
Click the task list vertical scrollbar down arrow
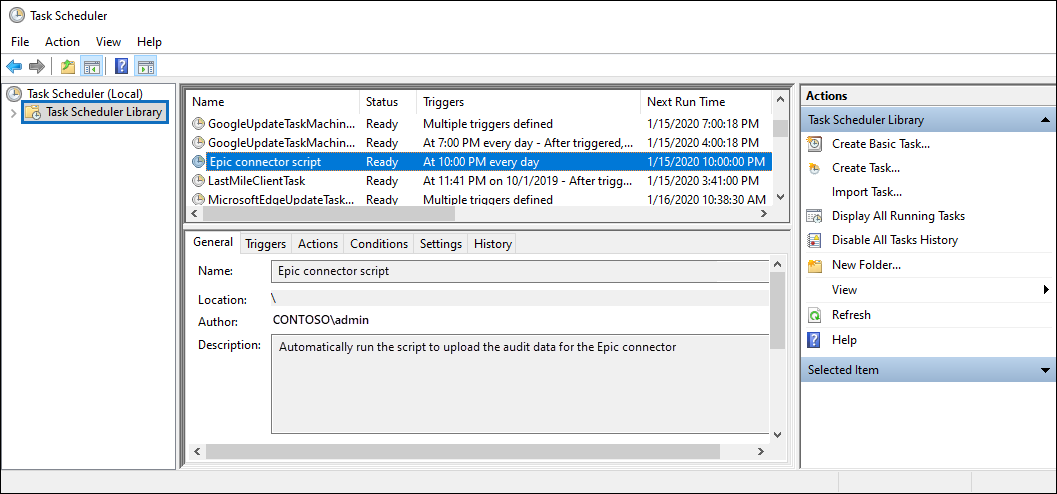pyautogui.click(x=780, y=197)
